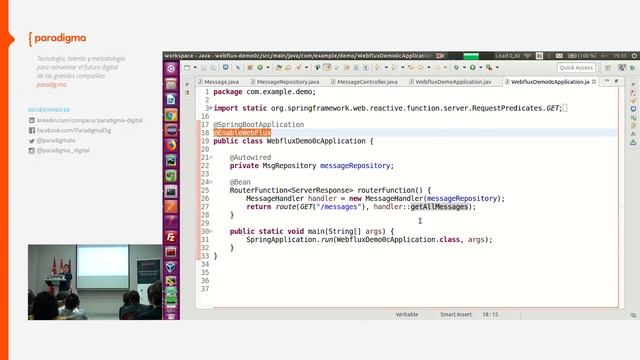
Task: Open the Files manager in the dock
Action: click(171, 84)
